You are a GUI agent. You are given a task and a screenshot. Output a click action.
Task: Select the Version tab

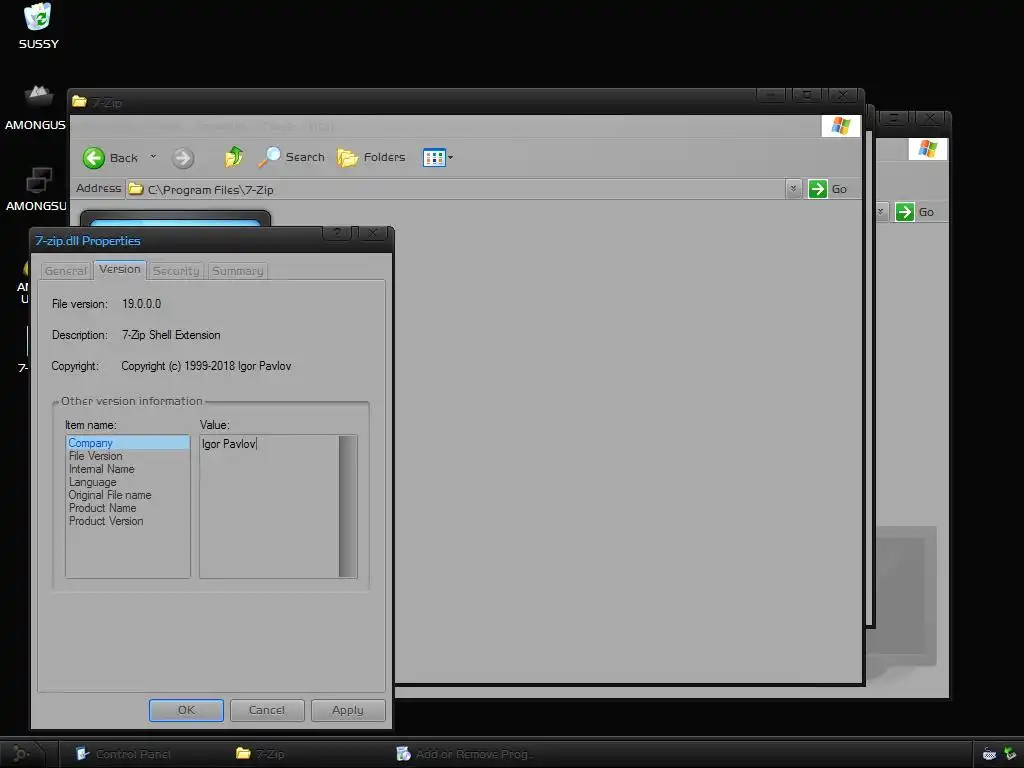coord(120,269)
